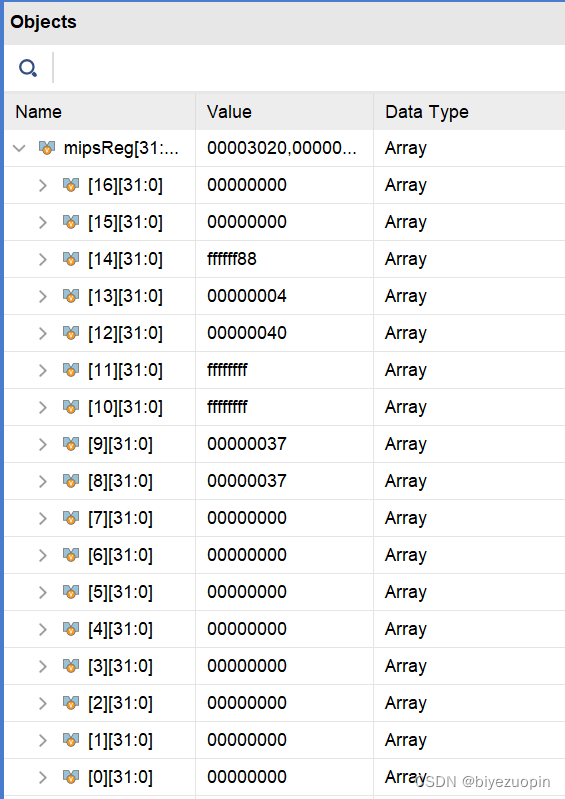Screen dimensions: 565x799
Task: Expand the [16][31:0] array row
Action: (x=43, y=185)
